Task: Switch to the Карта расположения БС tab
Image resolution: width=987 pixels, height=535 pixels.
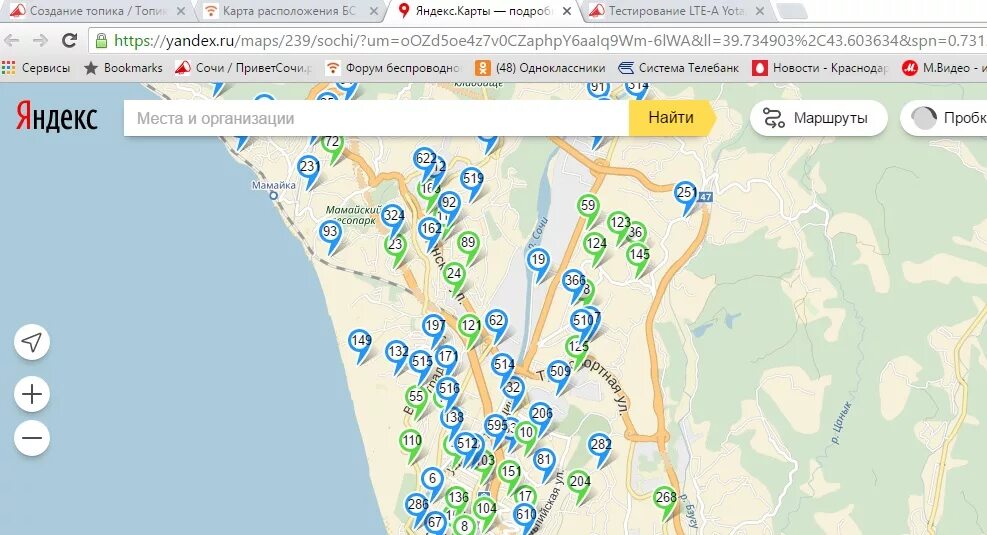Action: (x=288, y=11)
